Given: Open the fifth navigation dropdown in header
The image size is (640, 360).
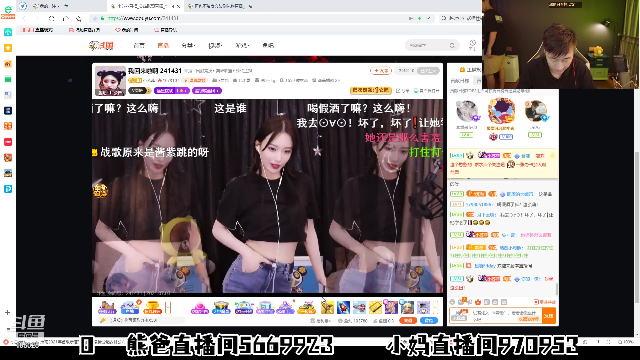Looking at the screenshot, I should (242, 45).
